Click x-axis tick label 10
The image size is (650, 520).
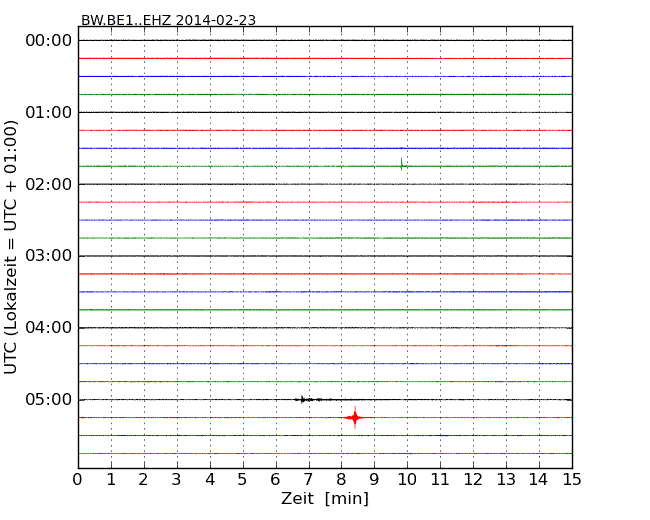(x=407, y=480)
